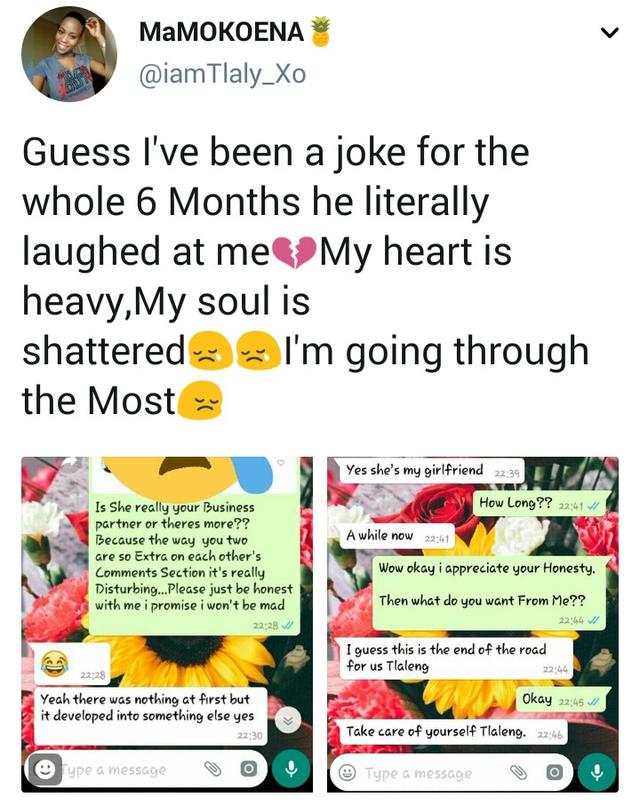The width and height of the screenshot is (640, 805).
Task: Tap camera icon in right chat
Action: tap(554, 772)
